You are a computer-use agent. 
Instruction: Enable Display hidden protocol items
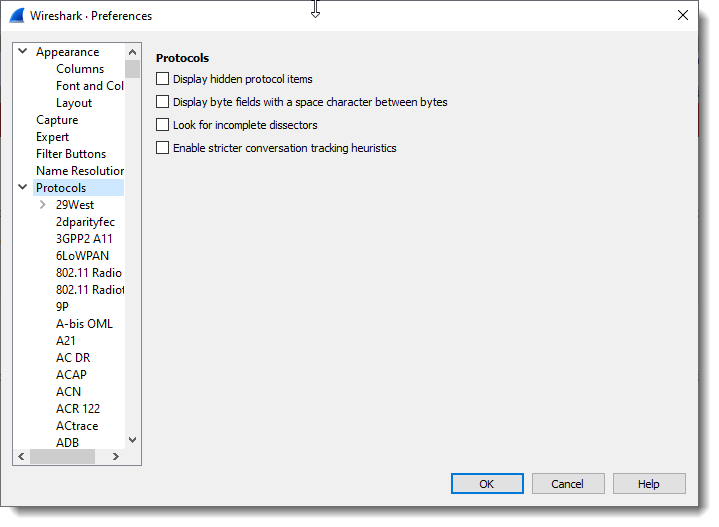point(163,79)
